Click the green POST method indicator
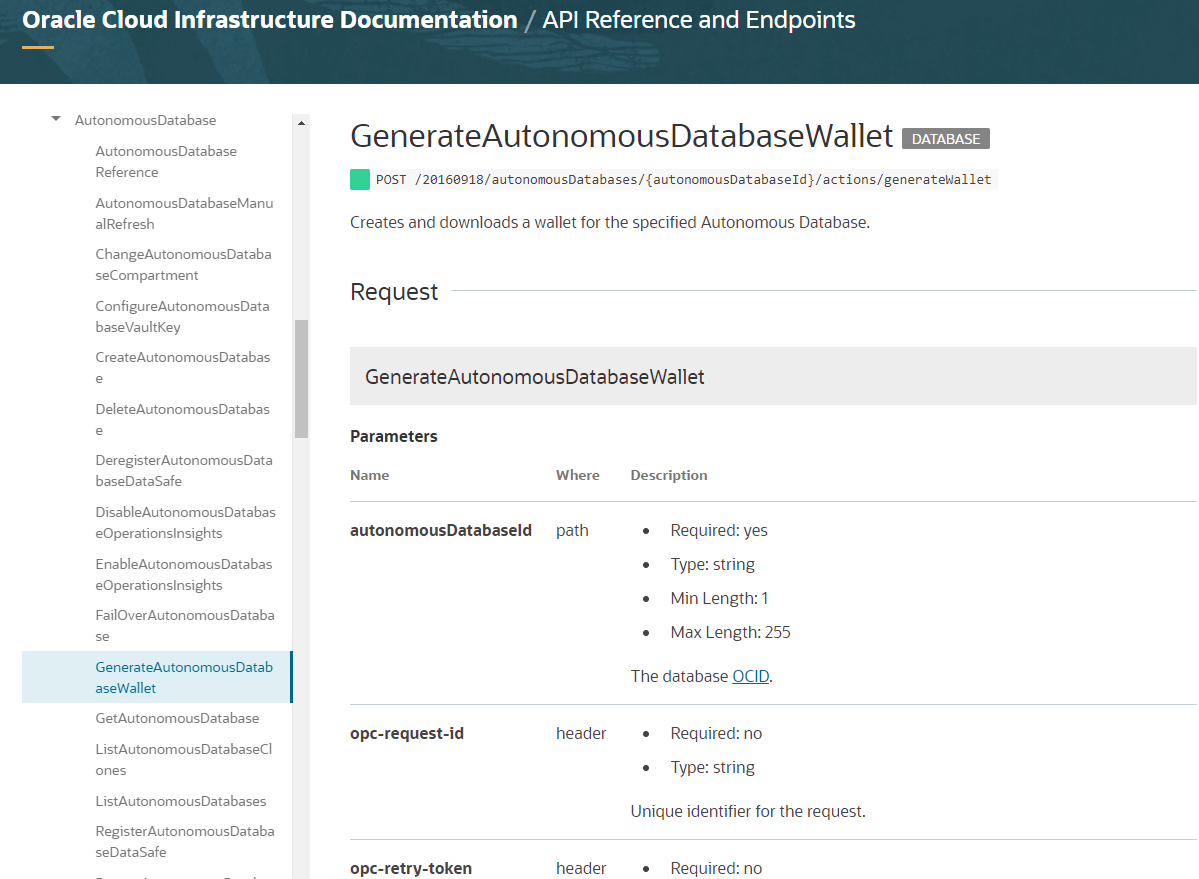1199x879 pixels. [x=359, y=180]
